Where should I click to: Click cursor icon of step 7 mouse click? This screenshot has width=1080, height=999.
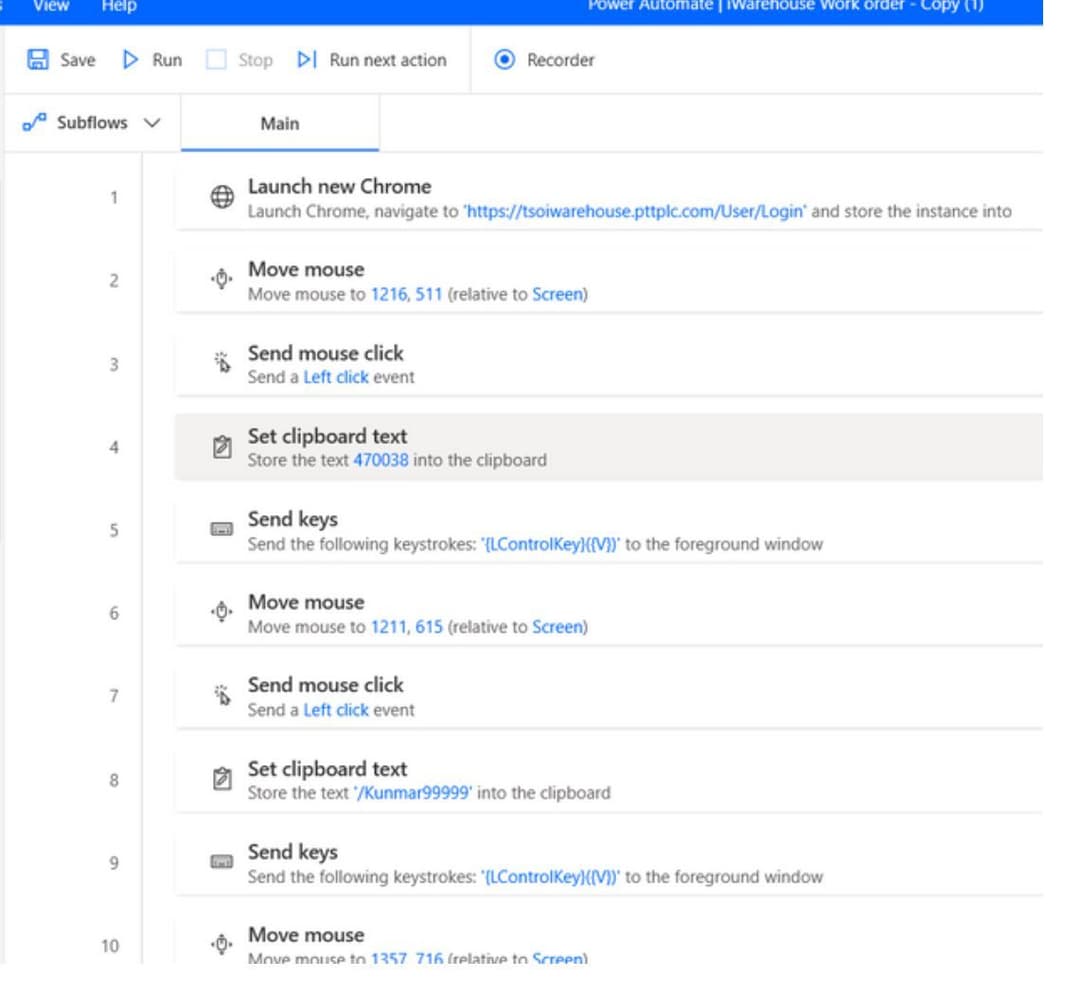pos(222,695)
